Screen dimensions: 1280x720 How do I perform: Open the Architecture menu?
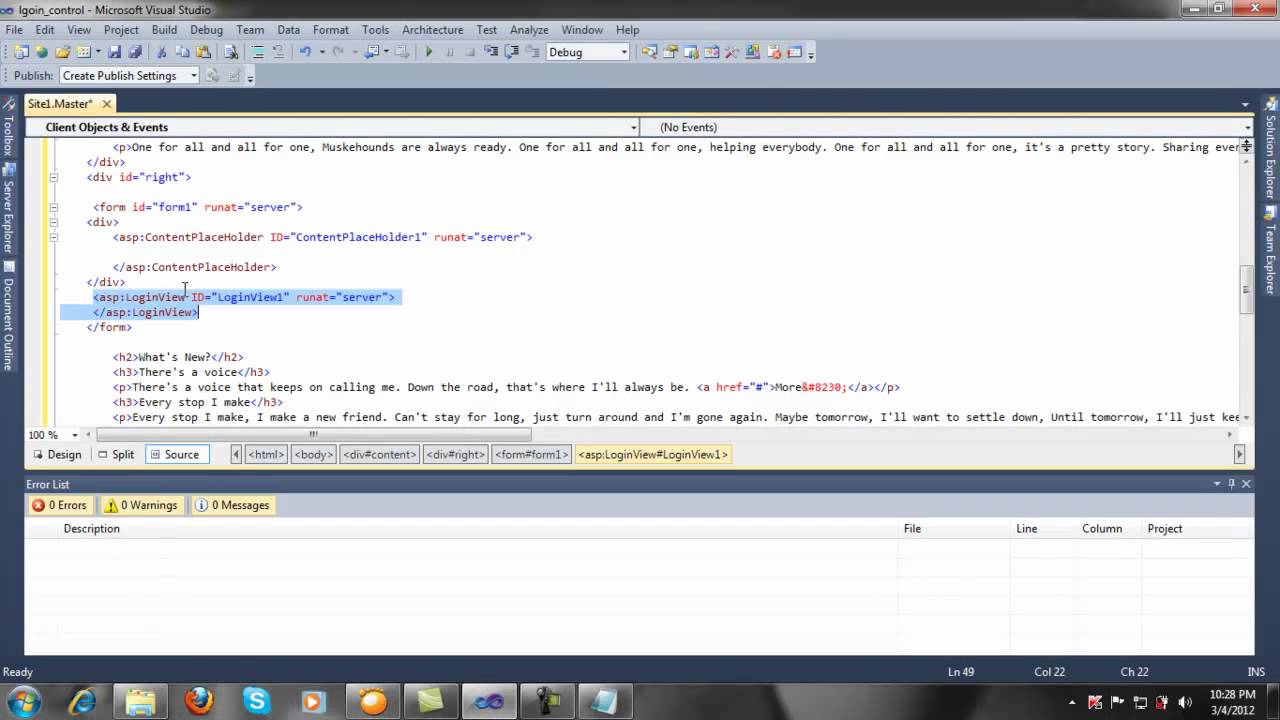coord(432,30)
